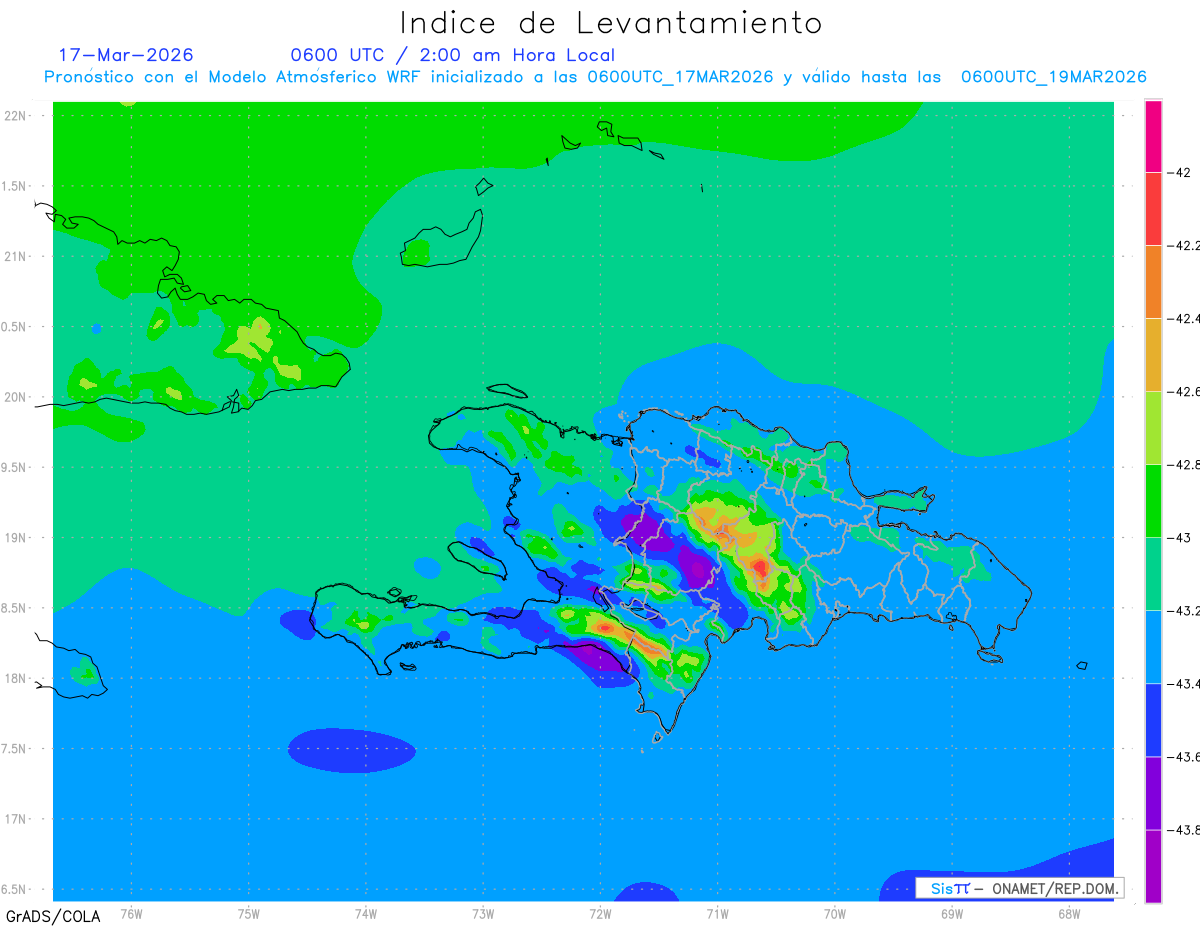
Task: Click the '-43.6' color bar label
Action: pos(1184,757)
